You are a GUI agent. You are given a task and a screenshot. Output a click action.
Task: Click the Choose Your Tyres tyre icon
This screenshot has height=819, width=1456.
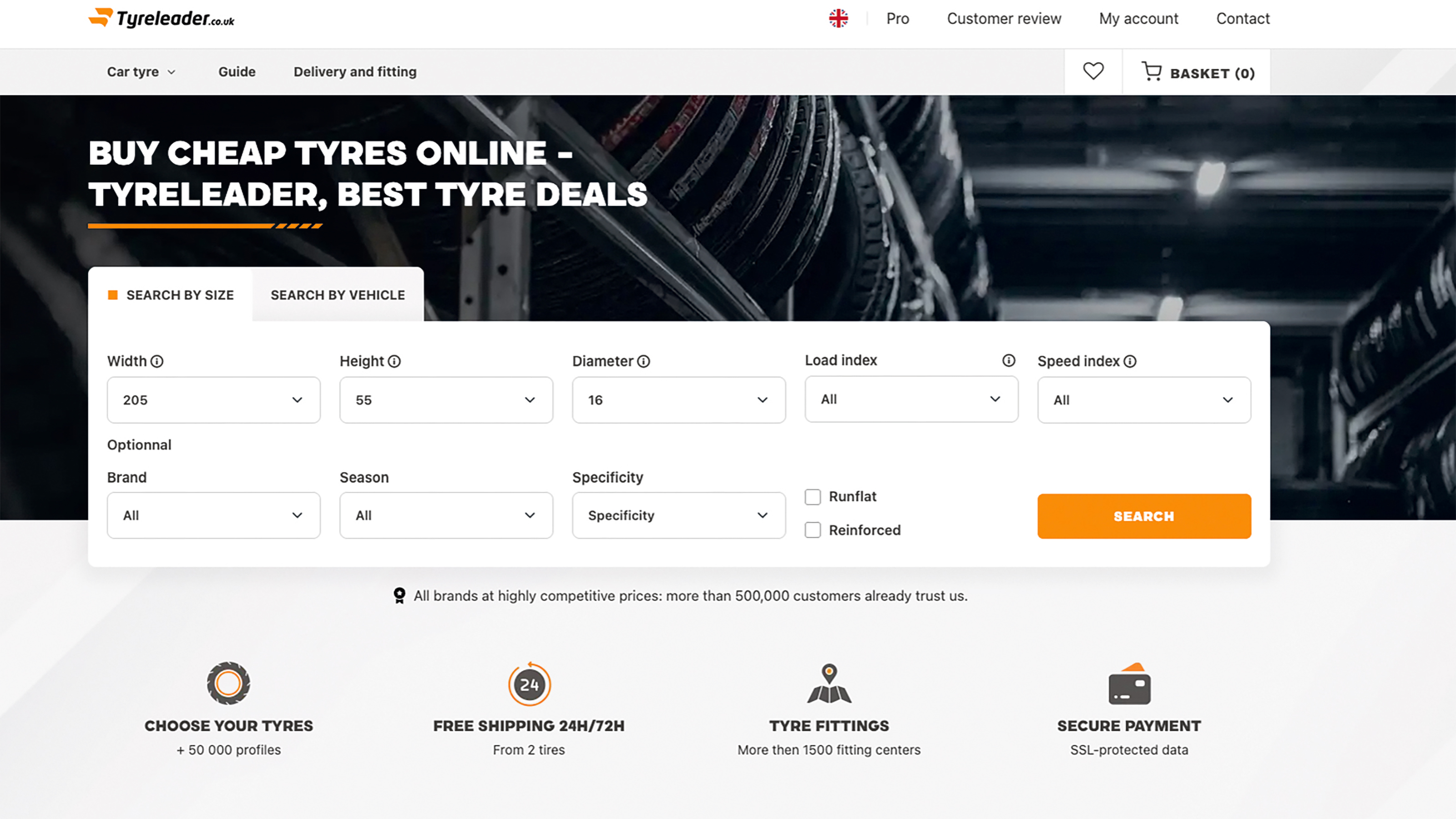(228, 683)
